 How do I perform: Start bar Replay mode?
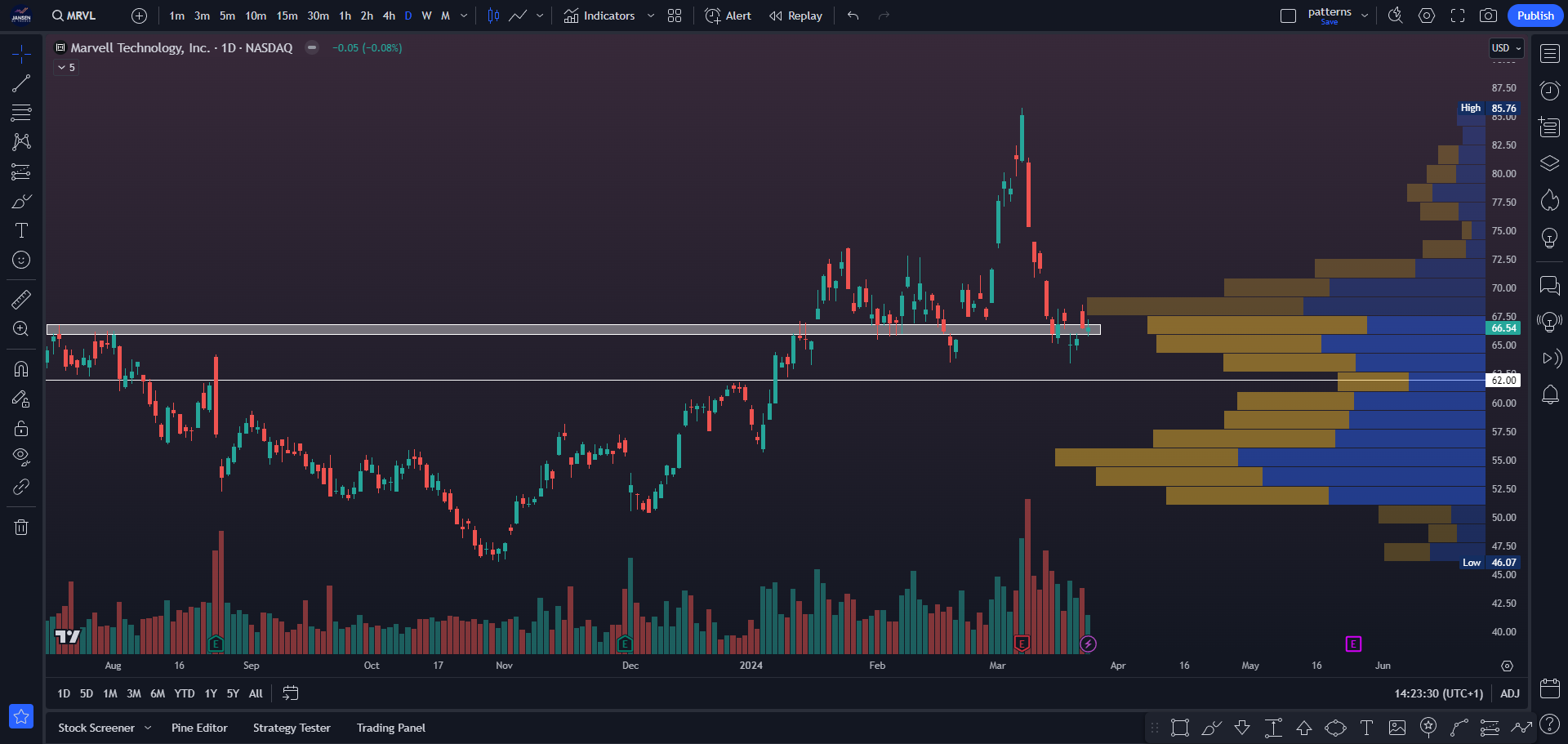[x=795, y=16]
